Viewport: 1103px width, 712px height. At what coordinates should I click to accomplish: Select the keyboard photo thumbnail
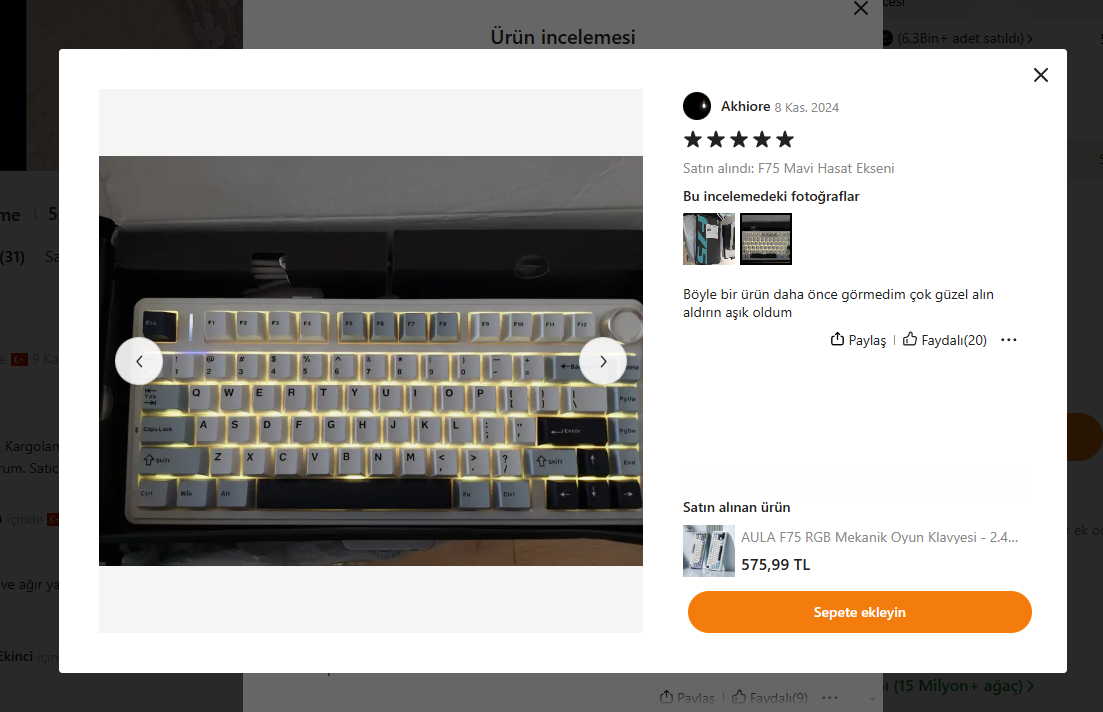coord(766,239)
